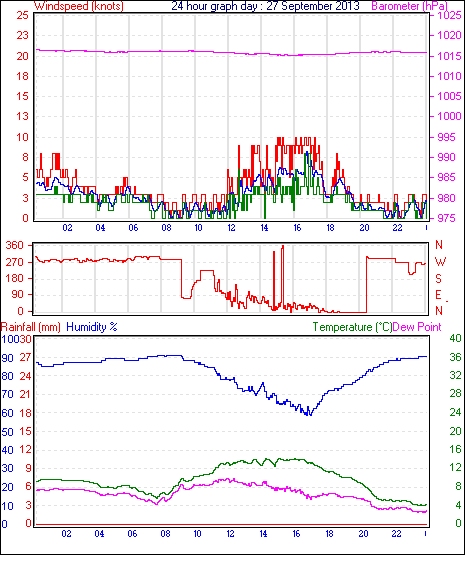This screenshot has height=563, width=465.
Task: Click the 1025 barometer scale value
Action: click(x=449, y=15)
